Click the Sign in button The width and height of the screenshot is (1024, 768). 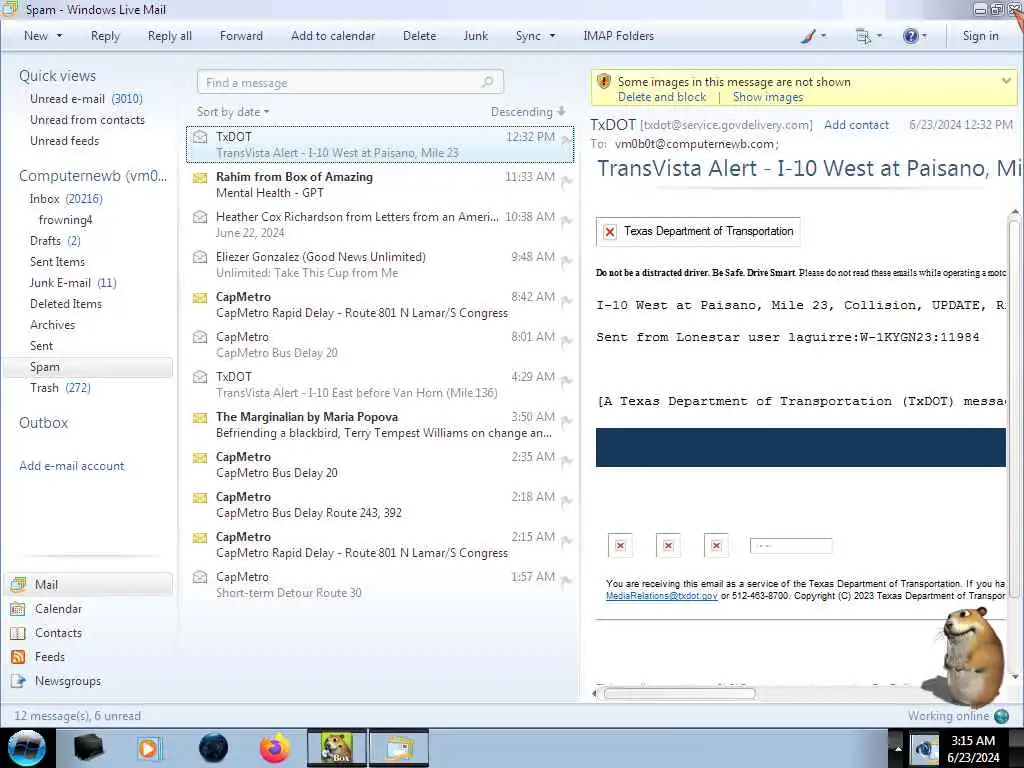[980, 36]
